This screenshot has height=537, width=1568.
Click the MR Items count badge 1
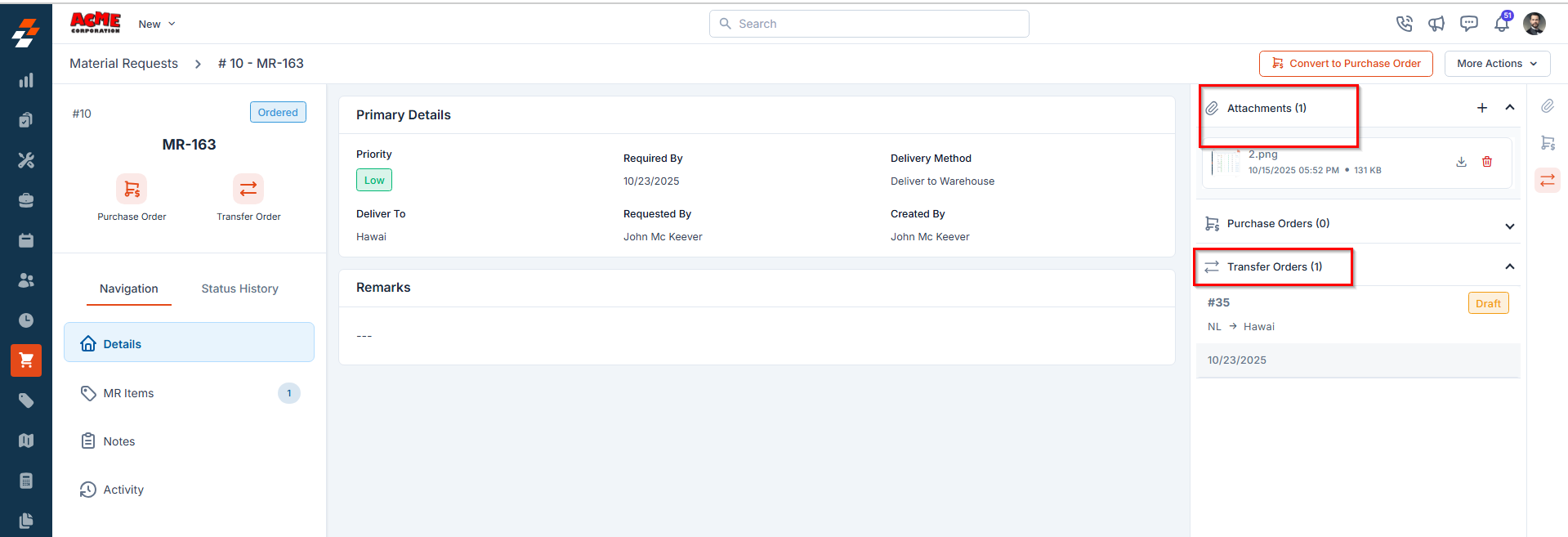coord(289,393)
